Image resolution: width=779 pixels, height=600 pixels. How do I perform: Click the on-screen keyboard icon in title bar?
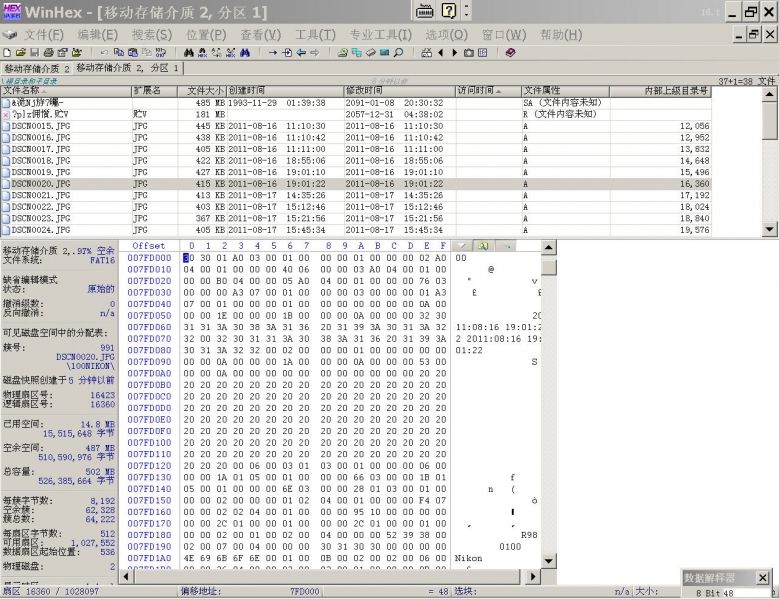[x=424, y=11]
